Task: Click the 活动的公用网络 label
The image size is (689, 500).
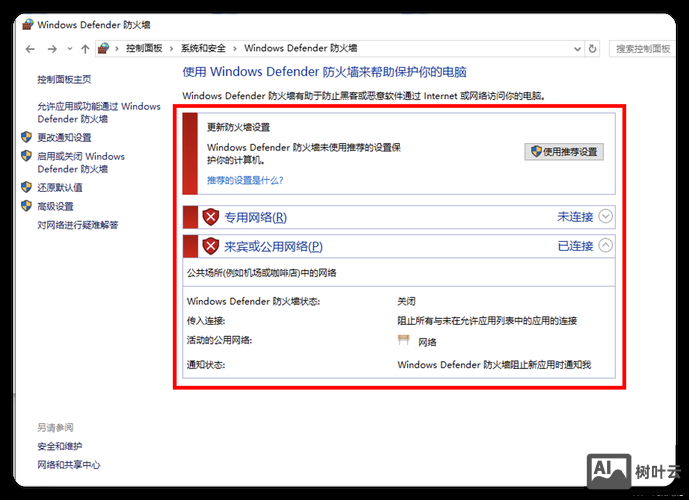Action: [x=219, y=340]
